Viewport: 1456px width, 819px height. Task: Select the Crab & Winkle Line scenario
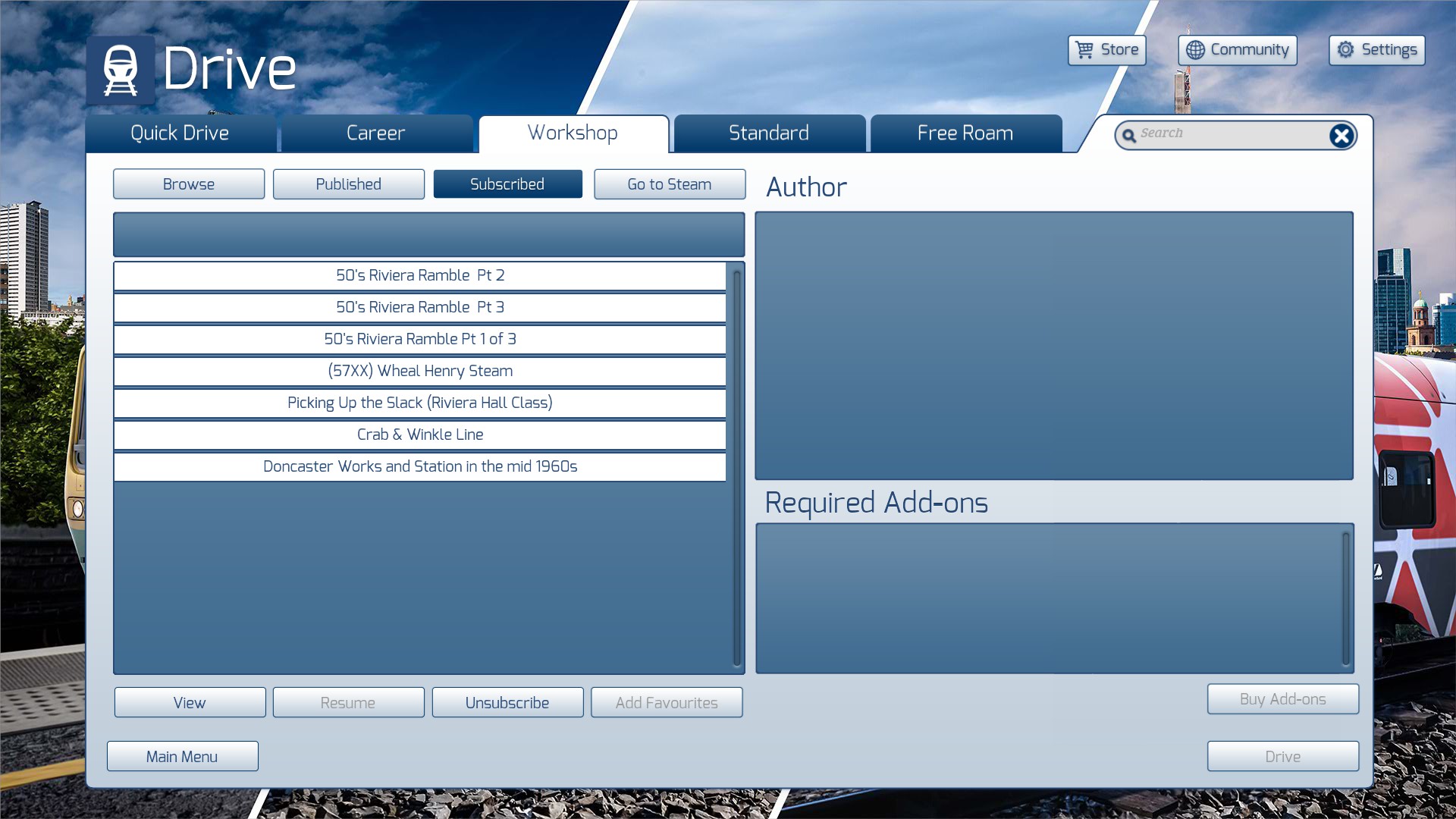[x=419, y=435]
